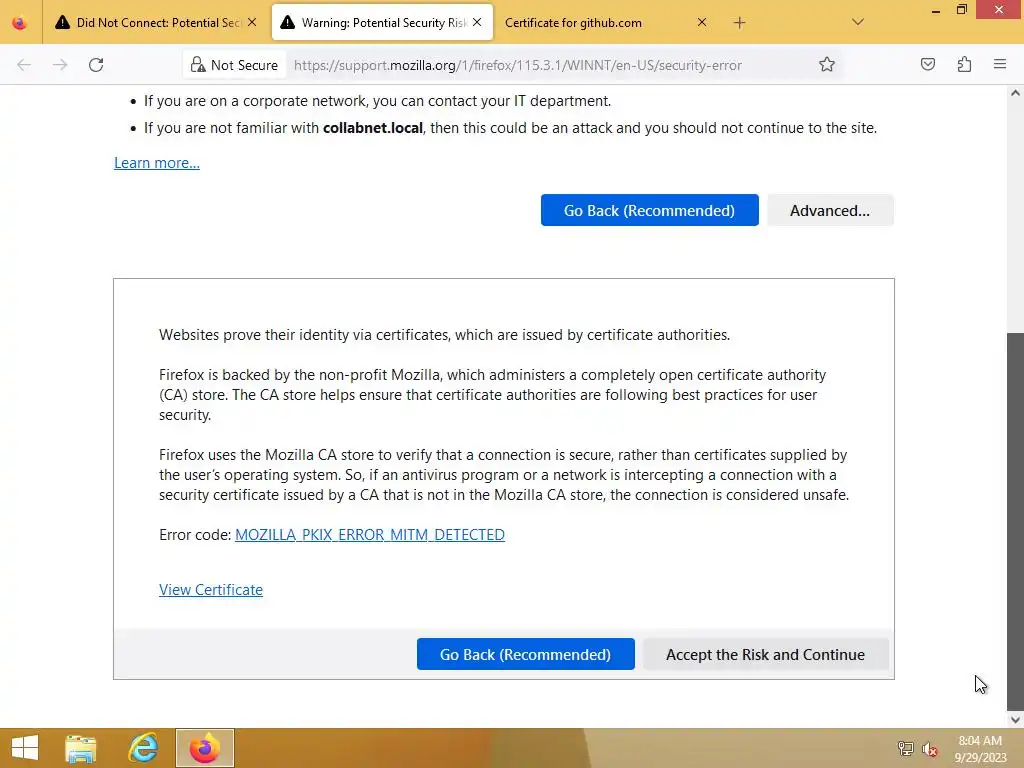The width and height of the screenshot is (1024, 768).
Task: Close the 'Did Not Connect' tab
Action: click(252, 22)
